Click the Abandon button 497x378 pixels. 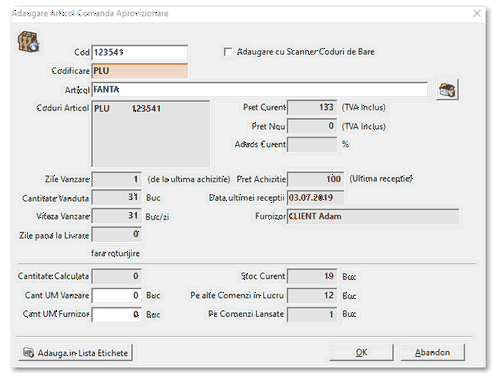click(x=432, y=352)
